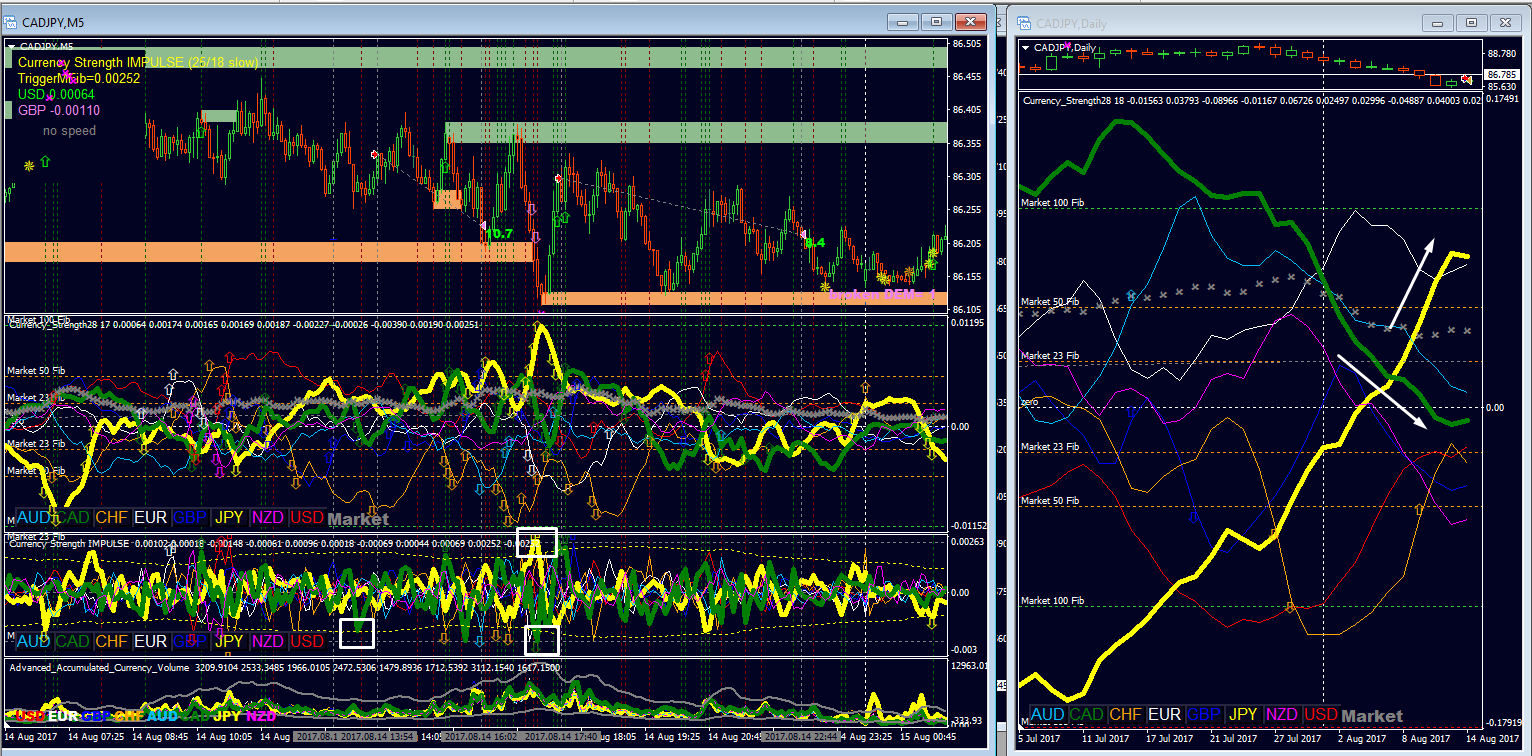Select CAD button in Currency Strength IMPULSE subwindow

click(72, 641)
